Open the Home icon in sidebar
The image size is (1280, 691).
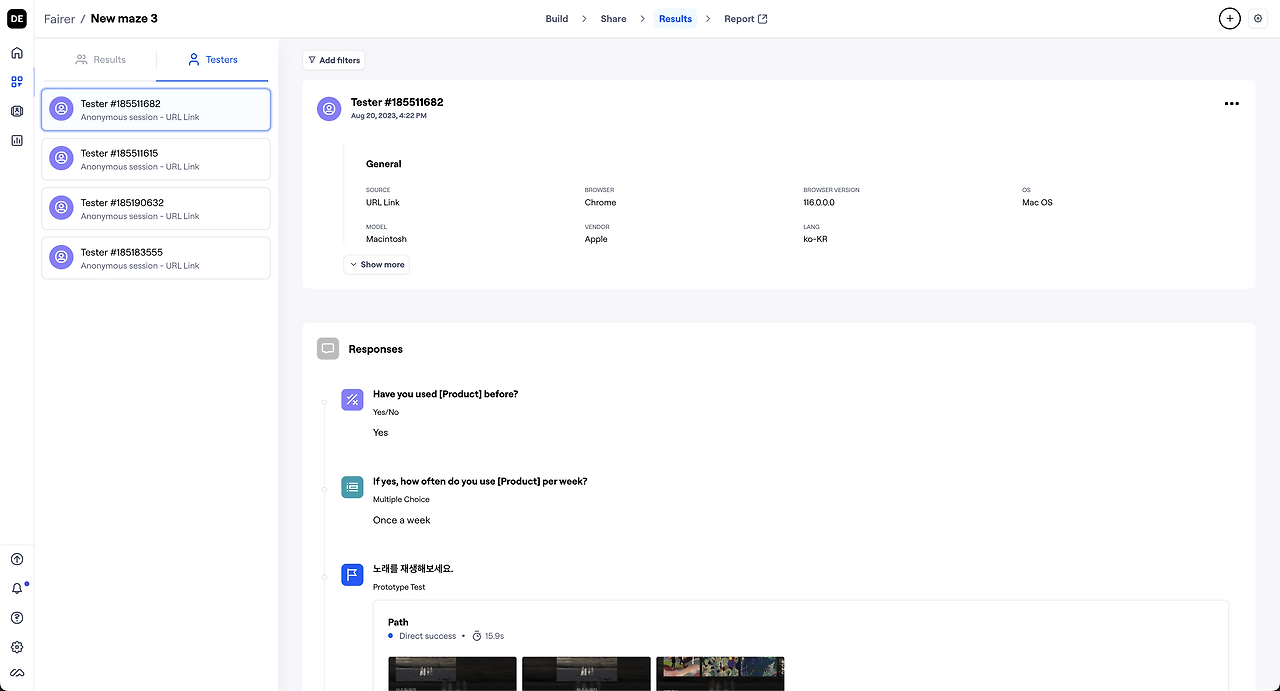coord(17,53)
